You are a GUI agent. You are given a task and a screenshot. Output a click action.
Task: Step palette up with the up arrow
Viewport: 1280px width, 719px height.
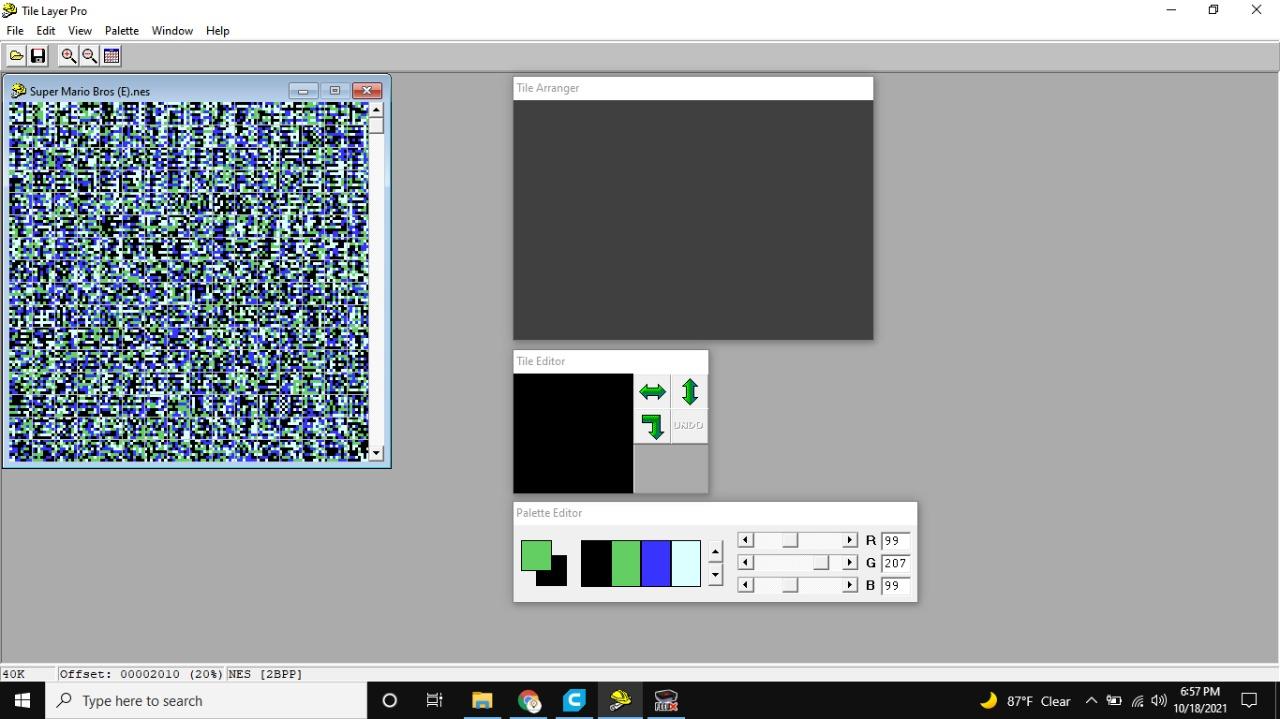point(715,551)
